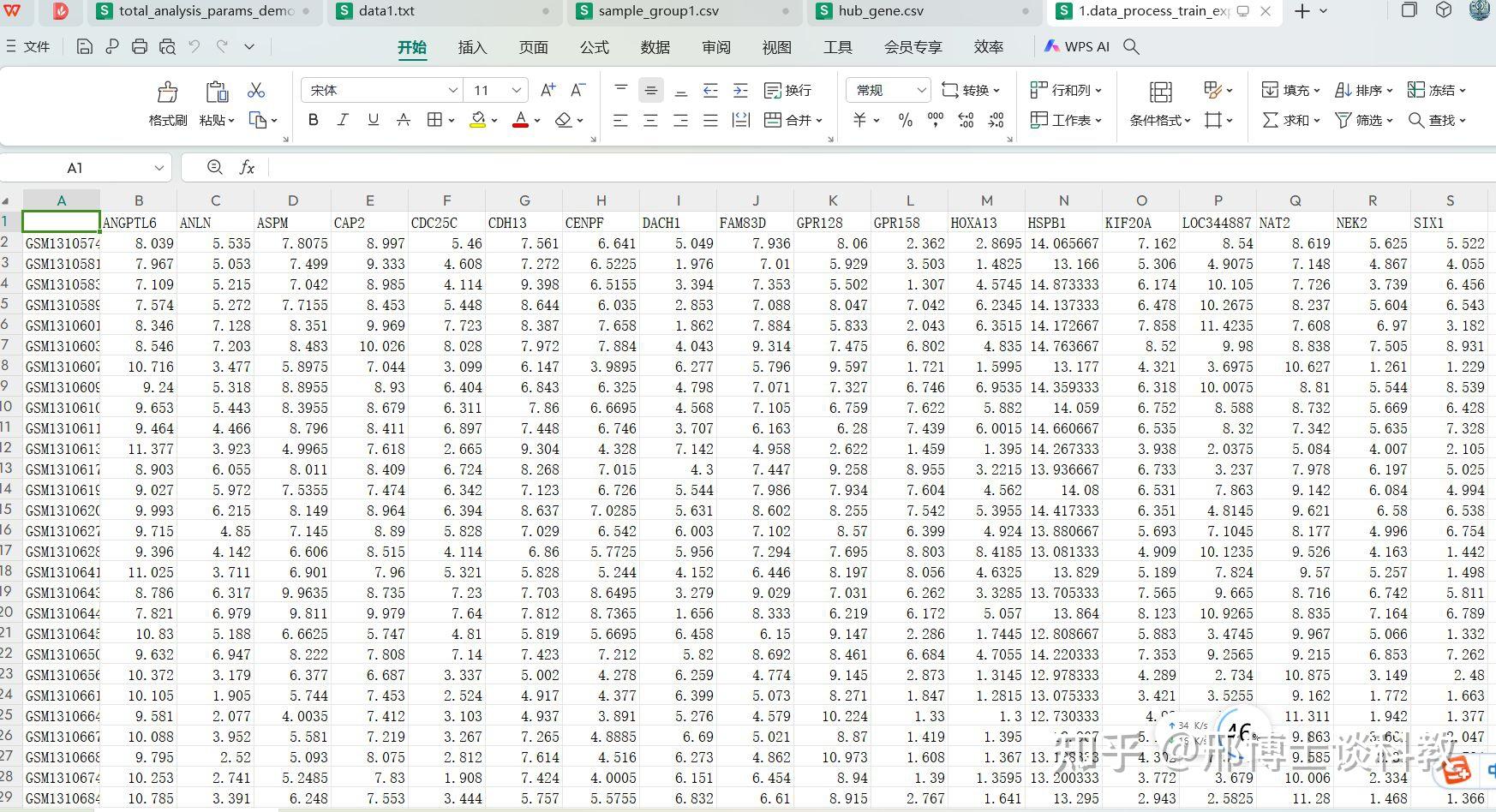Click the Find (查找) button

click(x=1437, y=121)
